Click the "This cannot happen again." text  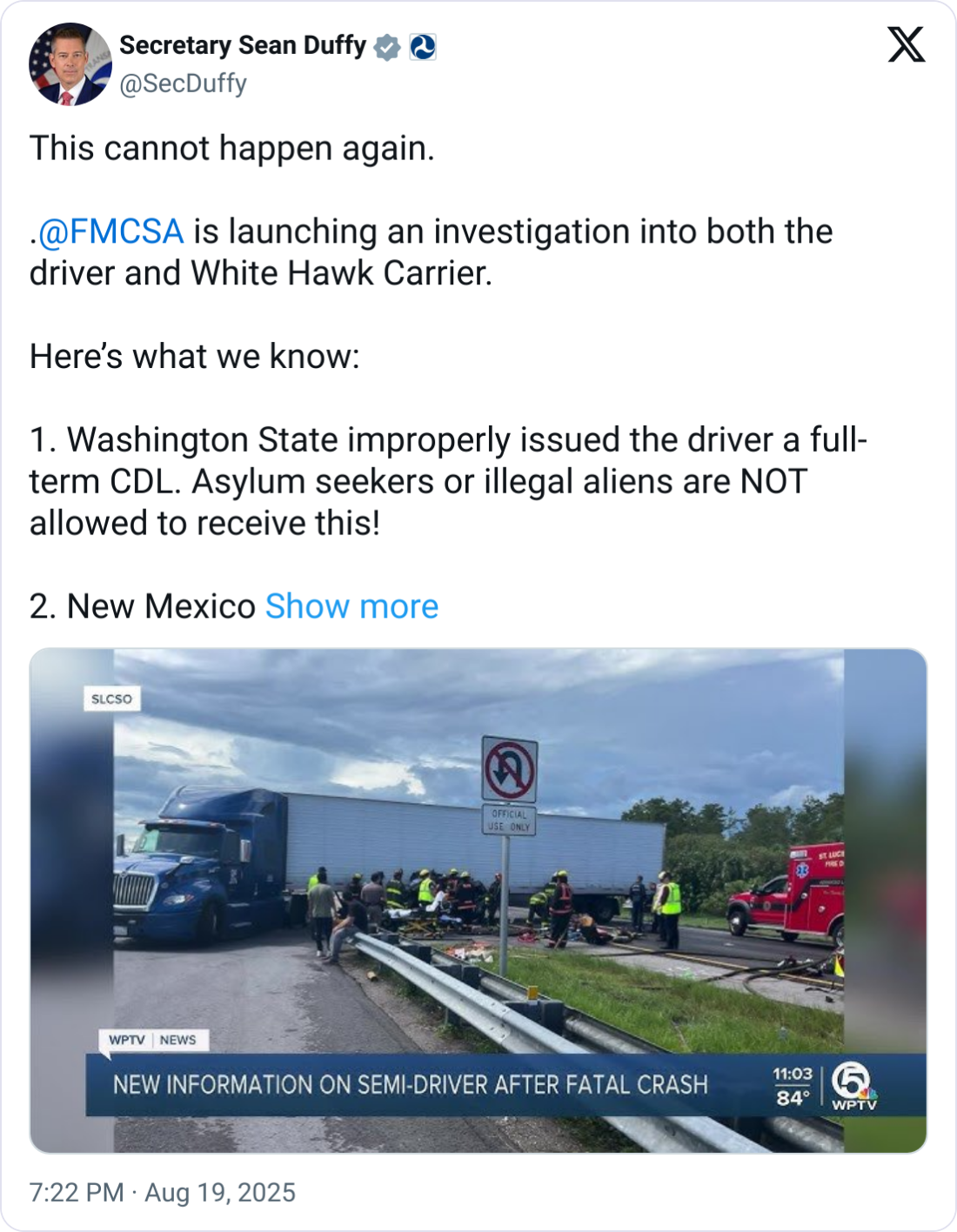pos(232,148)
